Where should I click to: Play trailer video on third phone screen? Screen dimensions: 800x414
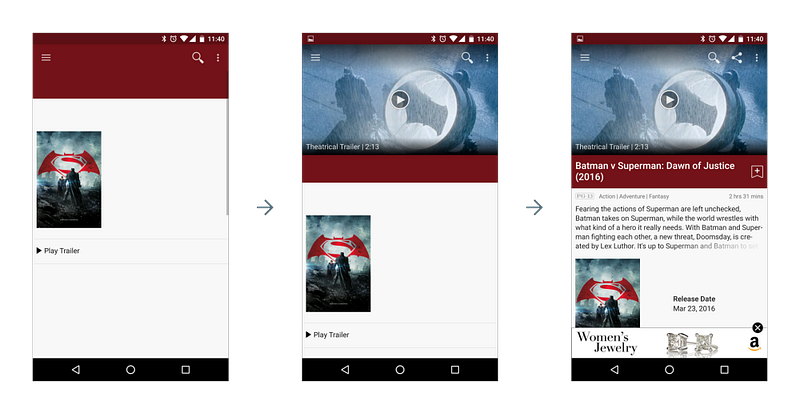pos(669,100)
